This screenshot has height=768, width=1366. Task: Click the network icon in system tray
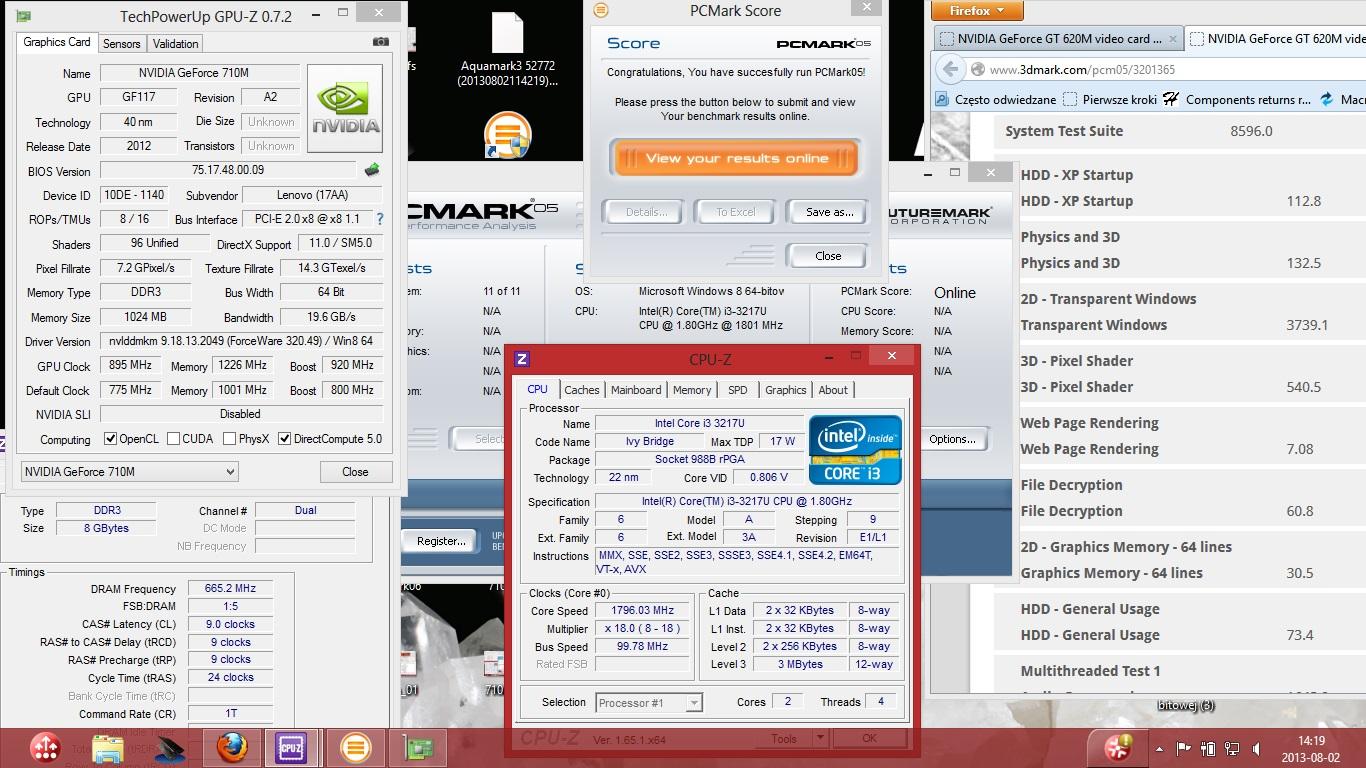tap(1232, 748)
